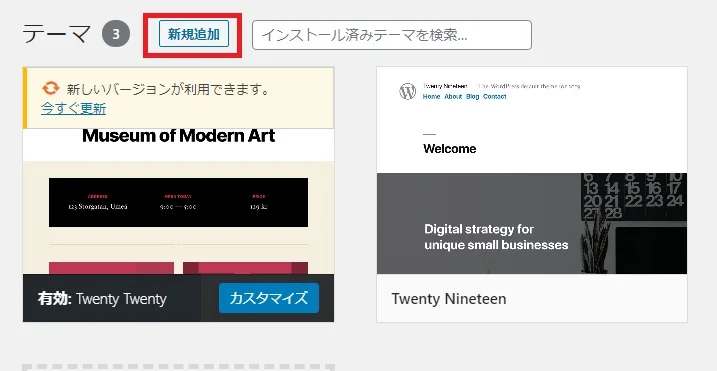The image size is (717, 371).
Task: Click the update available refresh icon
Action: [51, 88]
